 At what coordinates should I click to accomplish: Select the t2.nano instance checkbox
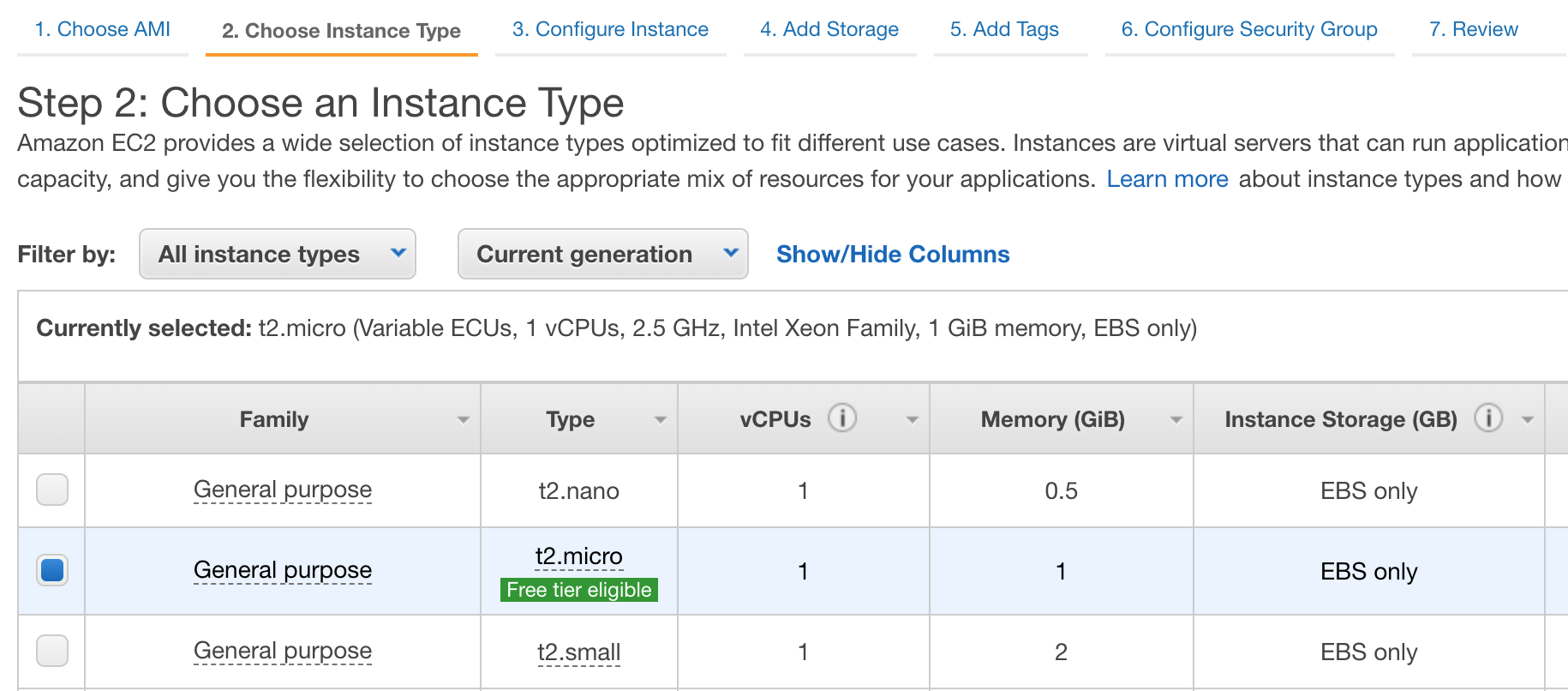pyautogui.click(x=52, y=490)
